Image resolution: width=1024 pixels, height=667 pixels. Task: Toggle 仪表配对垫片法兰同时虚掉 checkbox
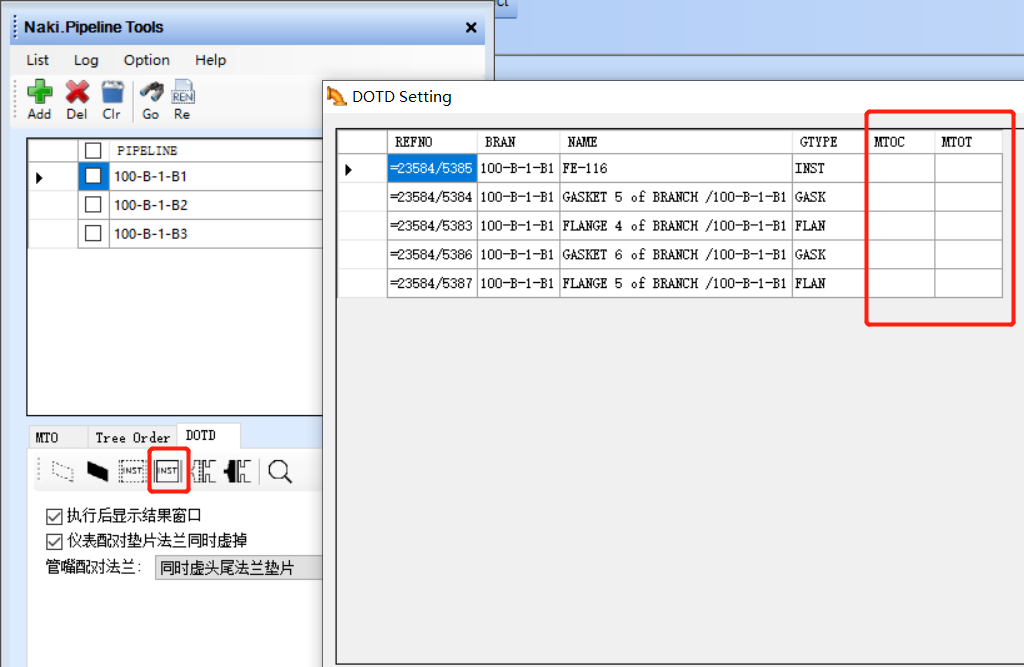(54, 542)
